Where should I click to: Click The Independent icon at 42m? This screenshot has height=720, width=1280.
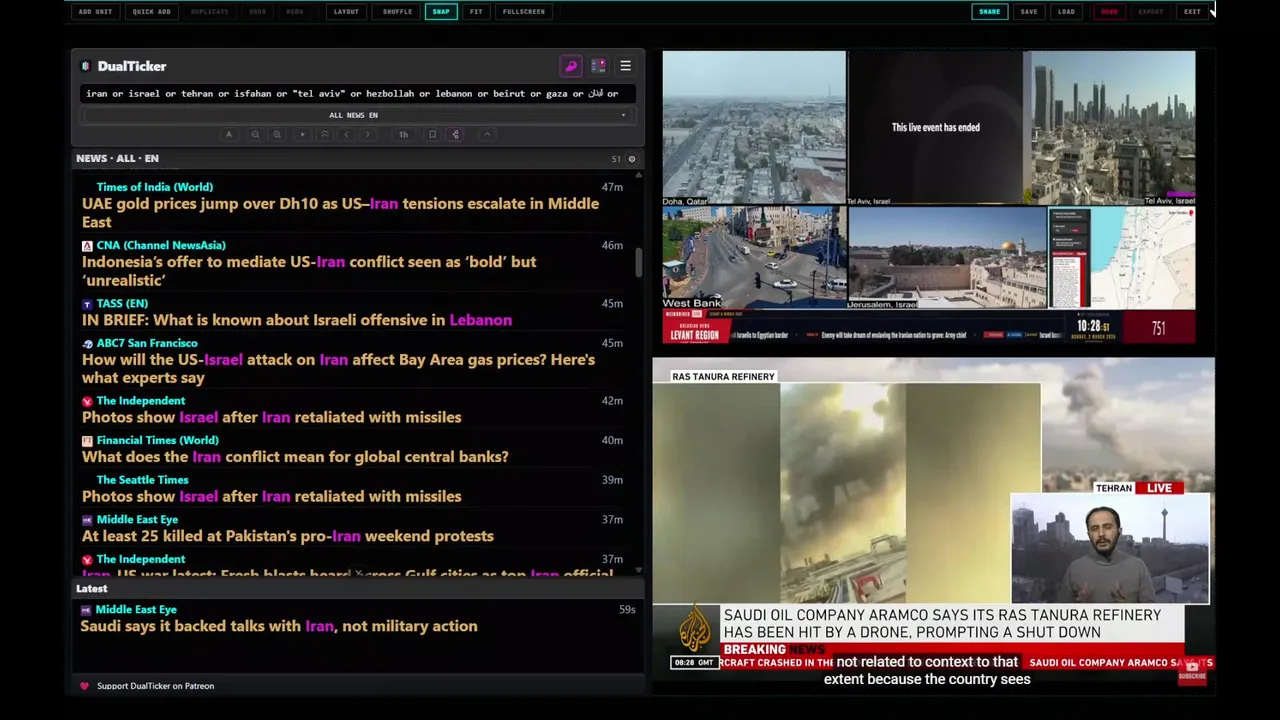pyautogui.click(x=87, y=401)
